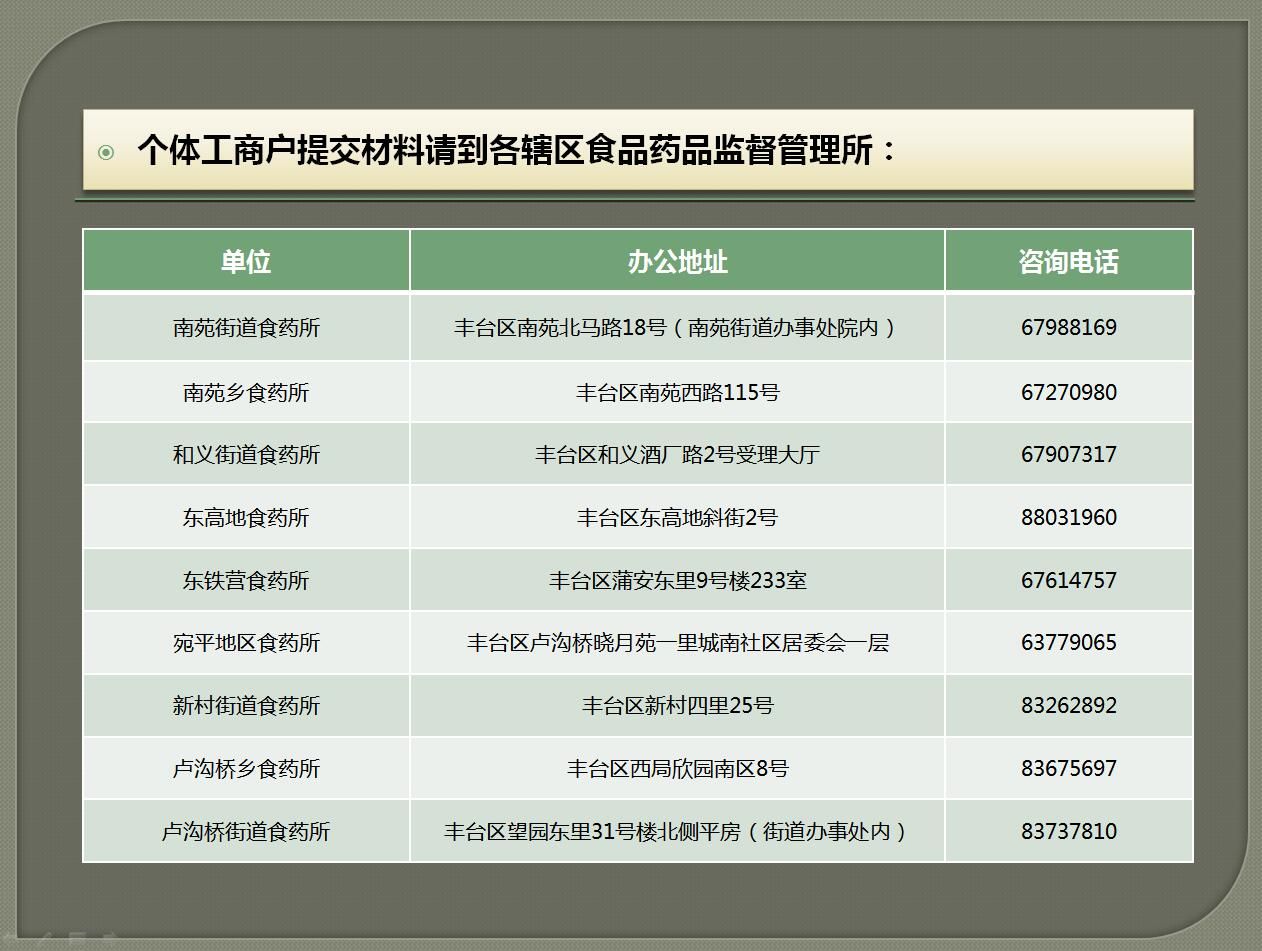Select phone number 67614757
1262x951 pixels.
coord(1069,580)
